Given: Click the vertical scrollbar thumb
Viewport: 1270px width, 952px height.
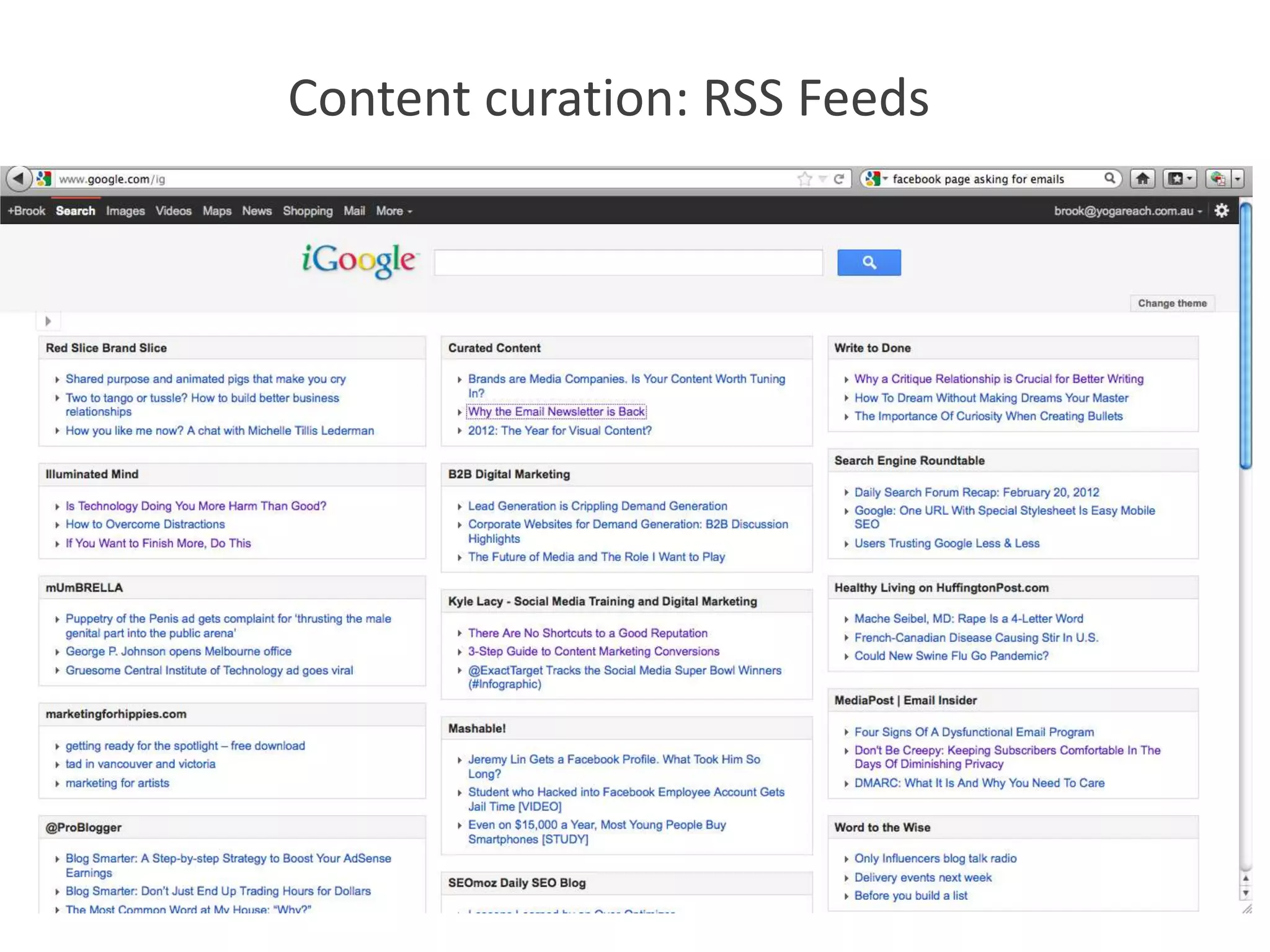Looking at the screenshot, I should (x=1245, y=336).
